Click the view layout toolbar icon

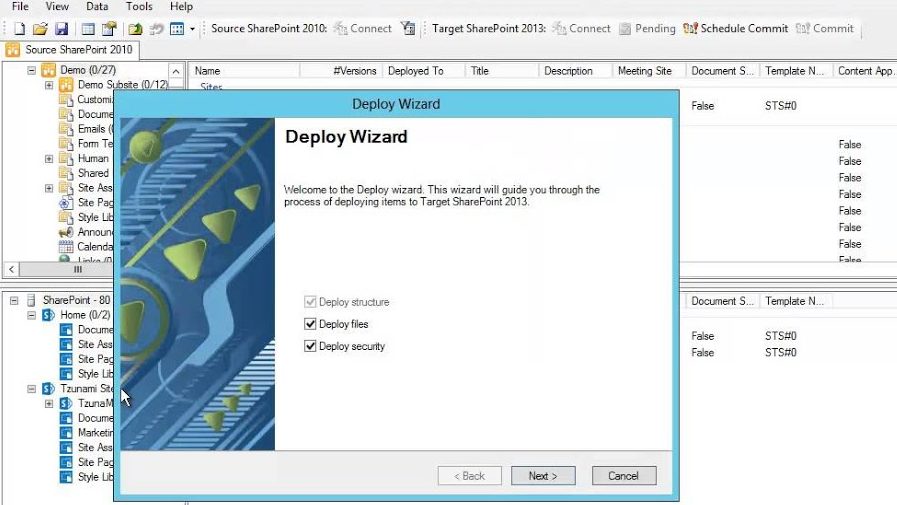pos(177,29)
